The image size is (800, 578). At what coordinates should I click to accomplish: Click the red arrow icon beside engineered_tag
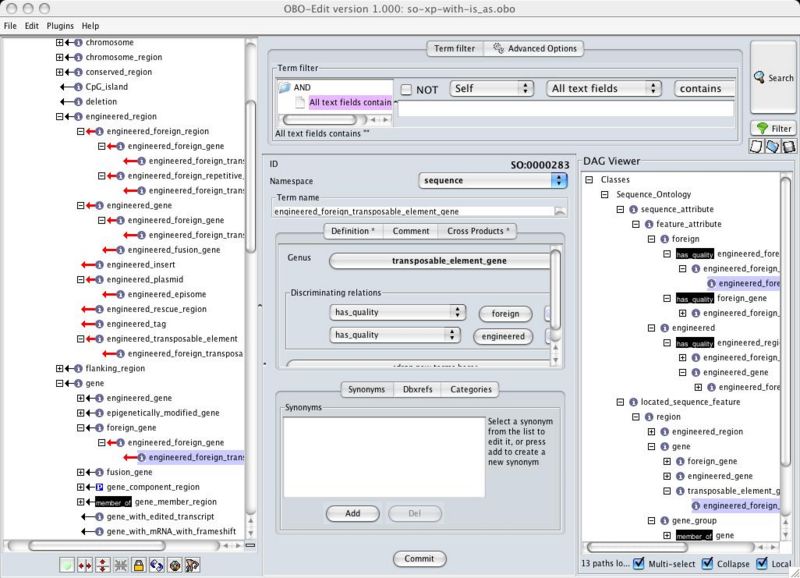pyautogui.click(x=88, y=324)
